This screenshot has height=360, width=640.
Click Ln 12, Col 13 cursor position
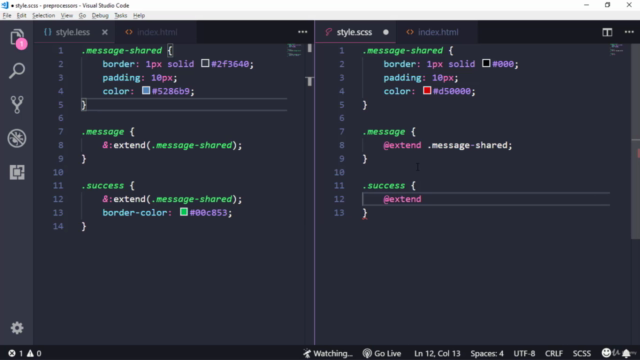(437, 353)
